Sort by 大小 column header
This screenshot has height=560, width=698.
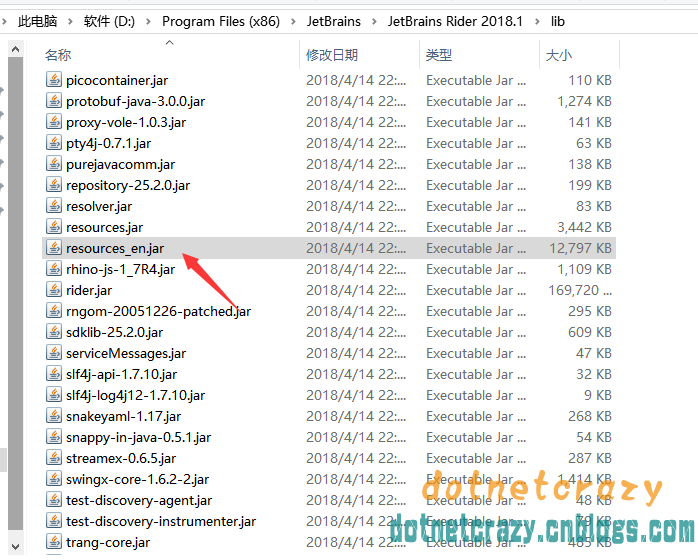(559, 55)
